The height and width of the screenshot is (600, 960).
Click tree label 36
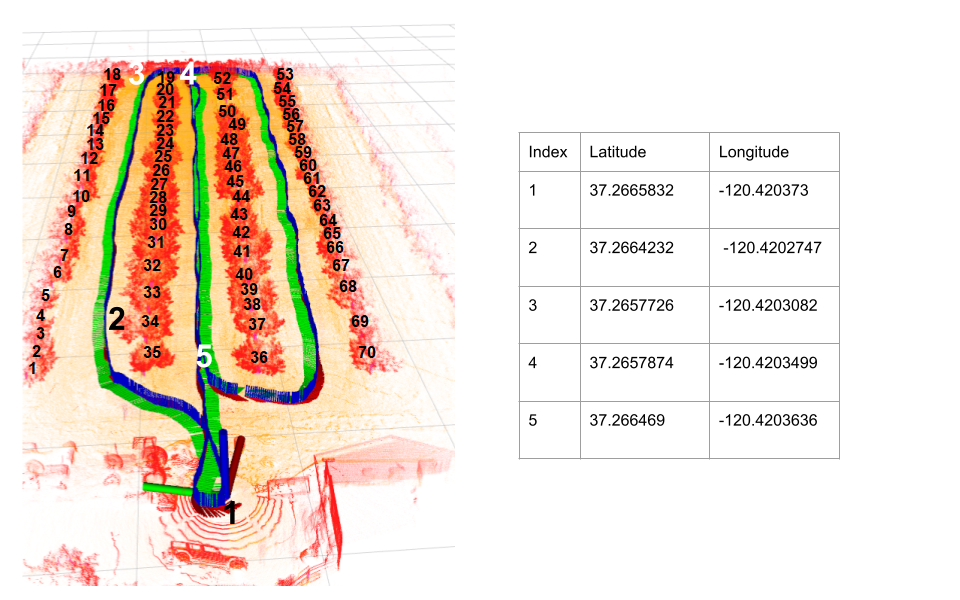click(259, 357)
